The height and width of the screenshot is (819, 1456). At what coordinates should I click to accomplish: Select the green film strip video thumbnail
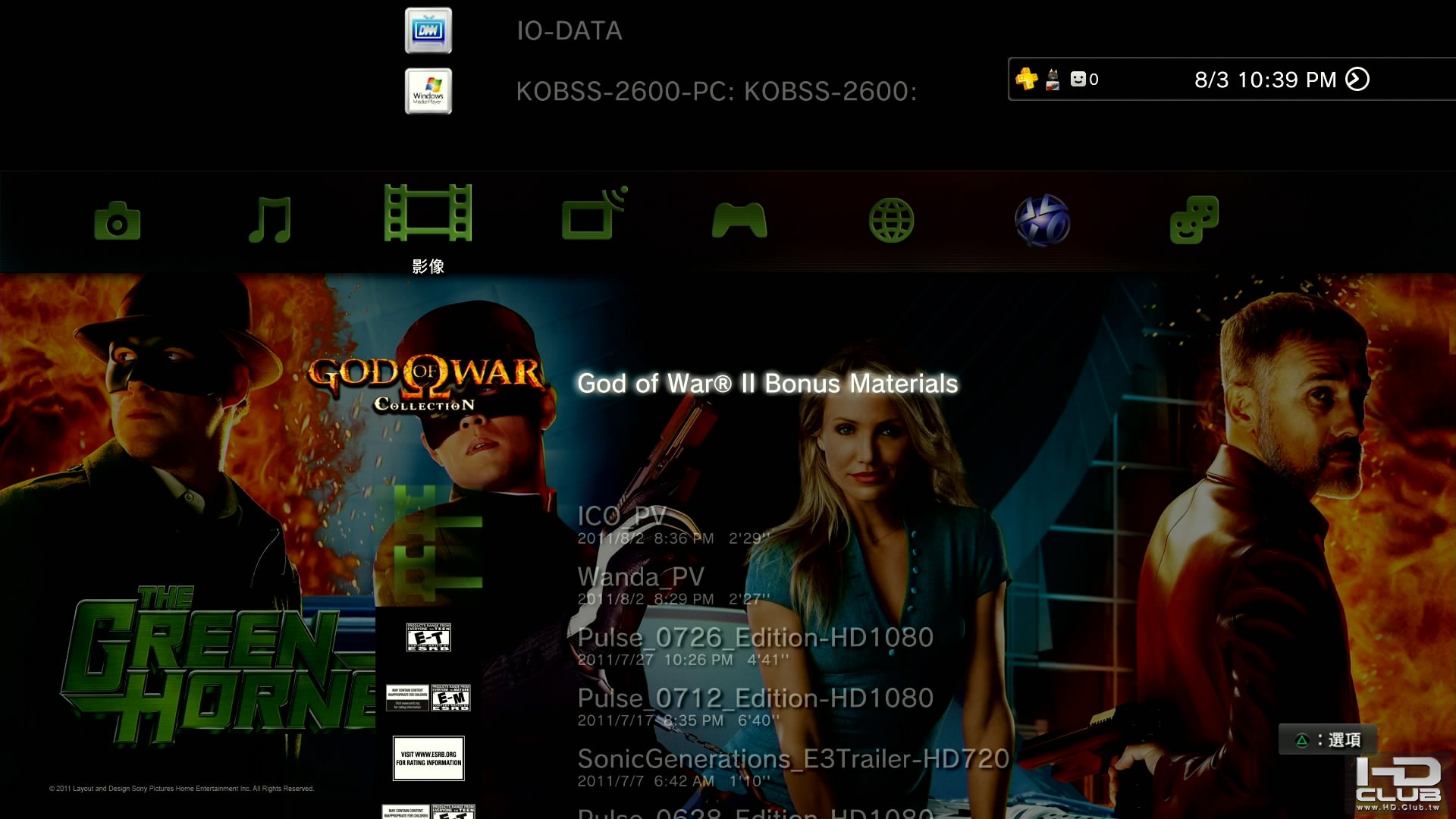pyautogui.click(x=428, y=544)
